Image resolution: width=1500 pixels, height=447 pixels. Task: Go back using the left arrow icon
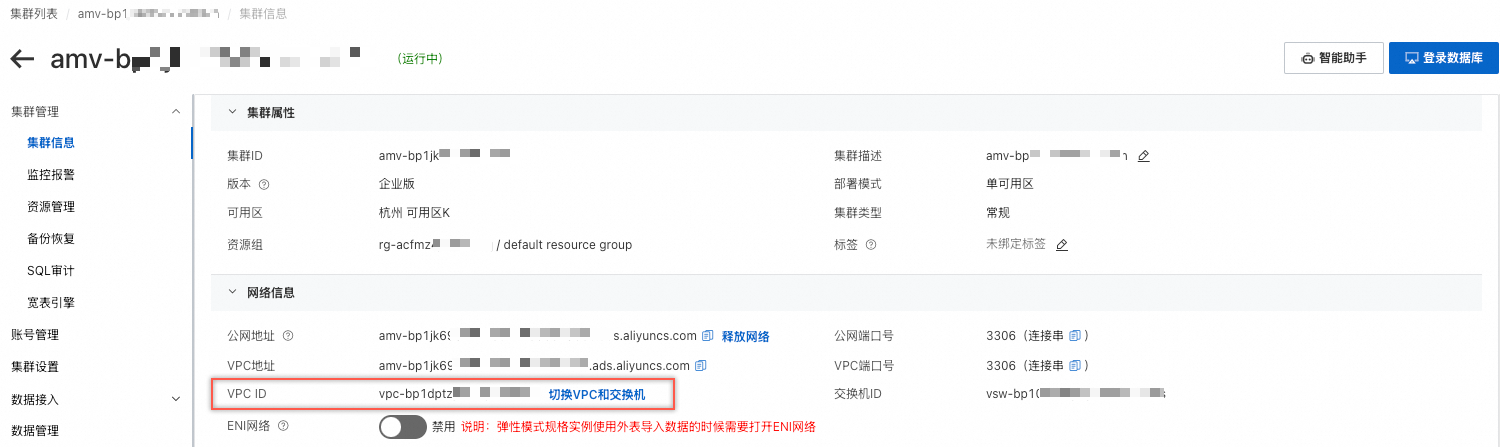(22, 59)
